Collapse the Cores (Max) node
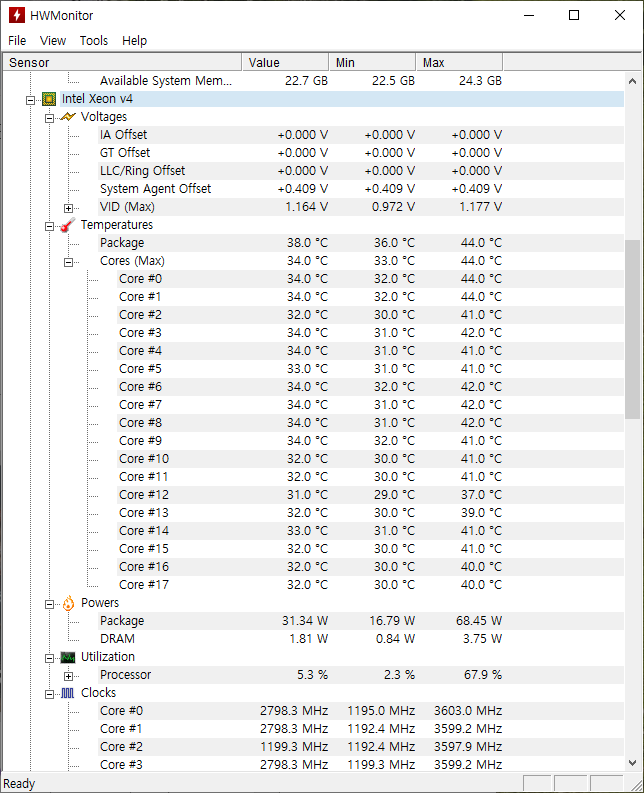Image resolution: width=644 pixels, height=793 pixels. pos(68,262)
